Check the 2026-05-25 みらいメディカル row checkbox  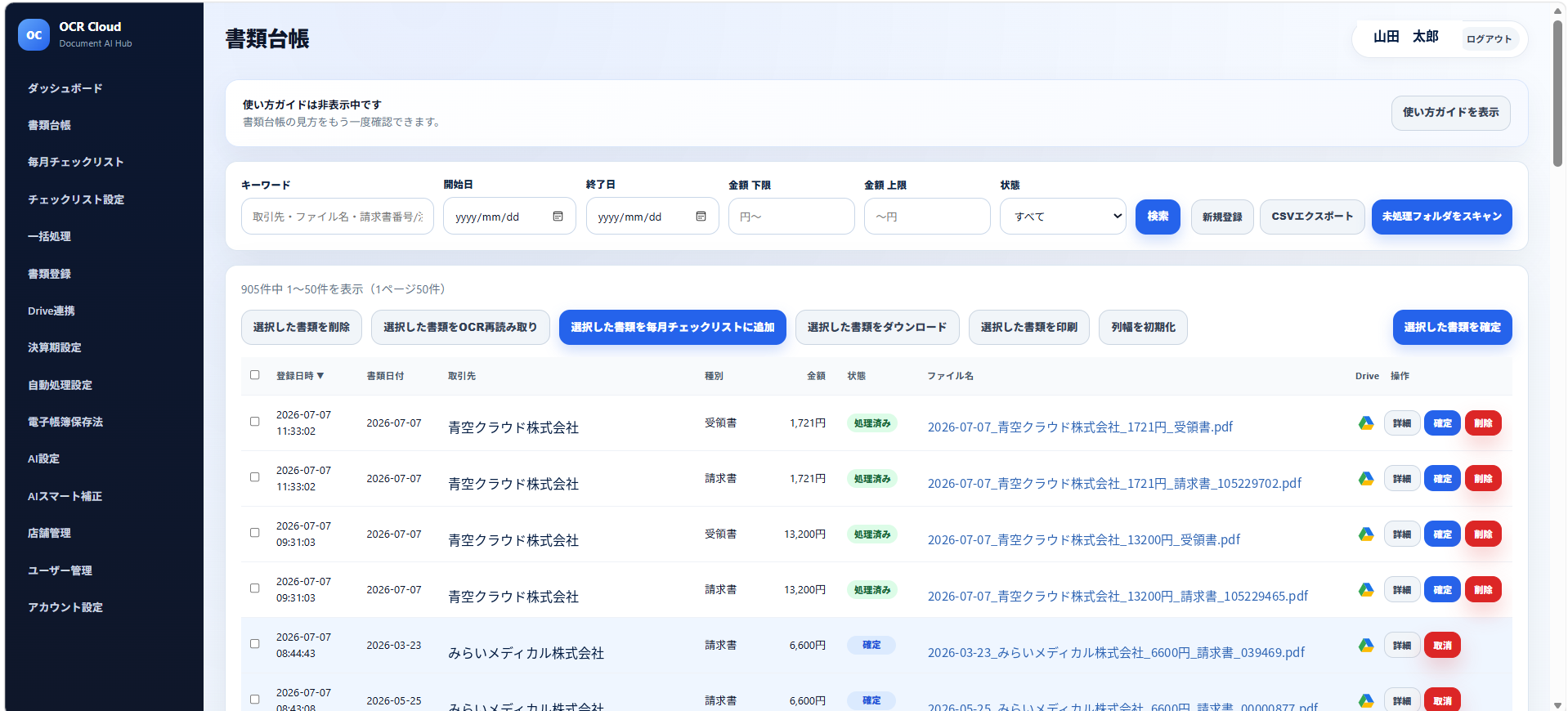tap(255, 700)
